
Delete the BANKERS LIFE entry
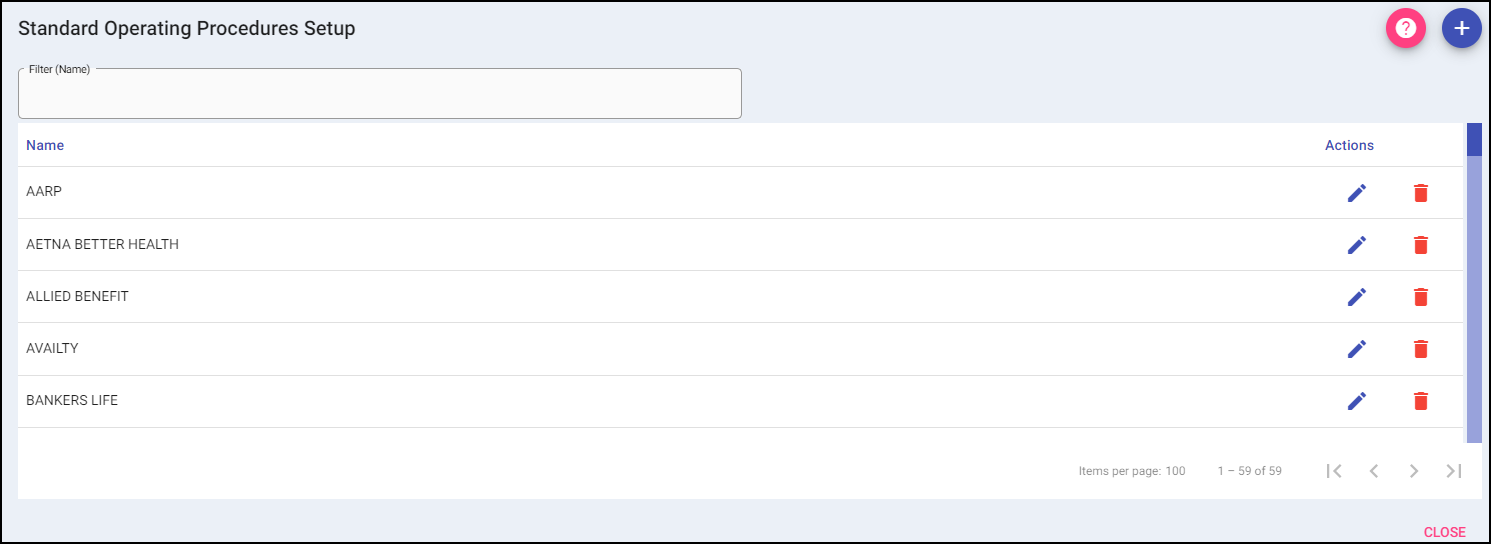tap(1420, 401)
